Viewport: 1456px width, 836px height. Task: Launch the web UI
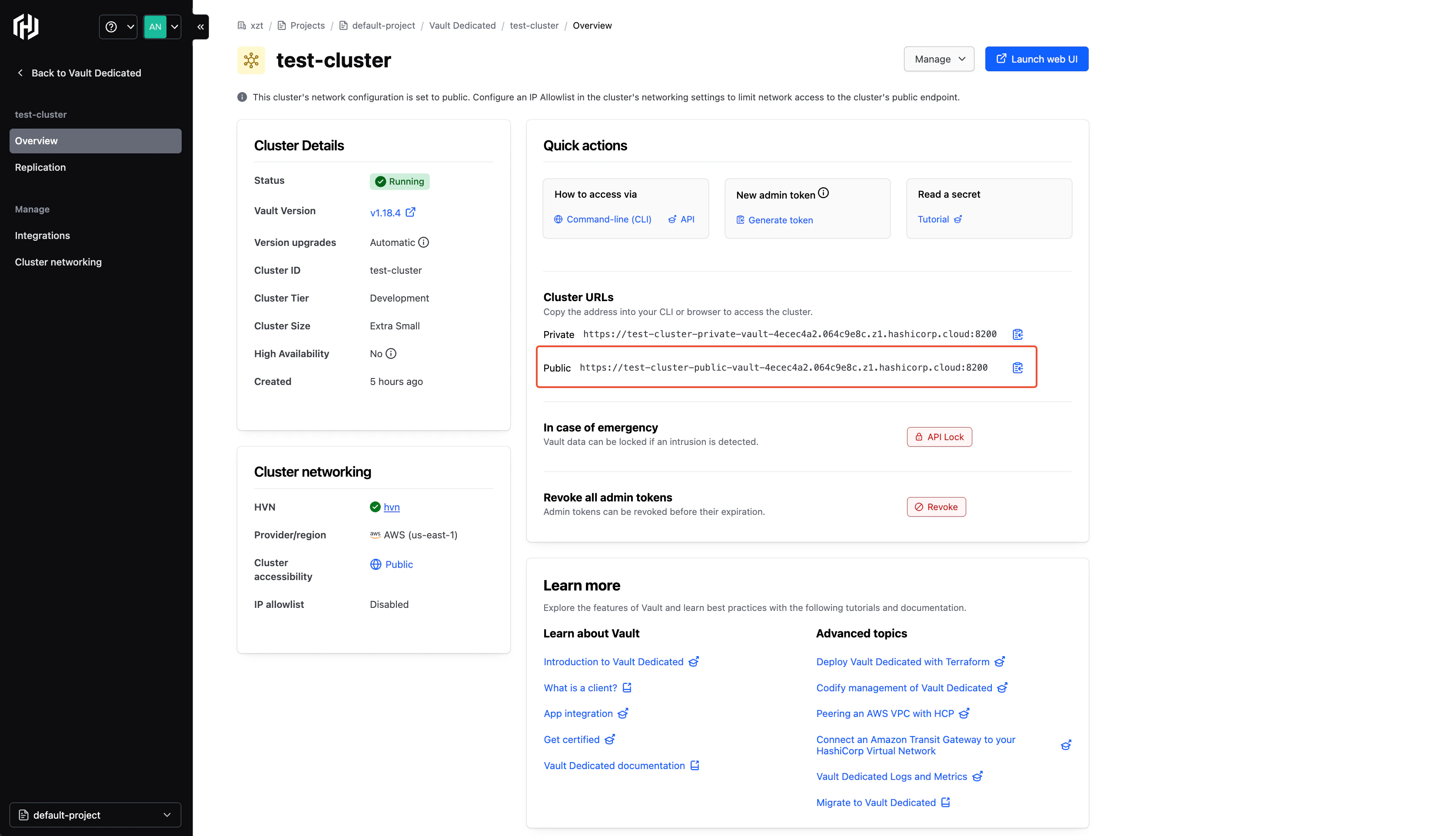click(1036, 59)
